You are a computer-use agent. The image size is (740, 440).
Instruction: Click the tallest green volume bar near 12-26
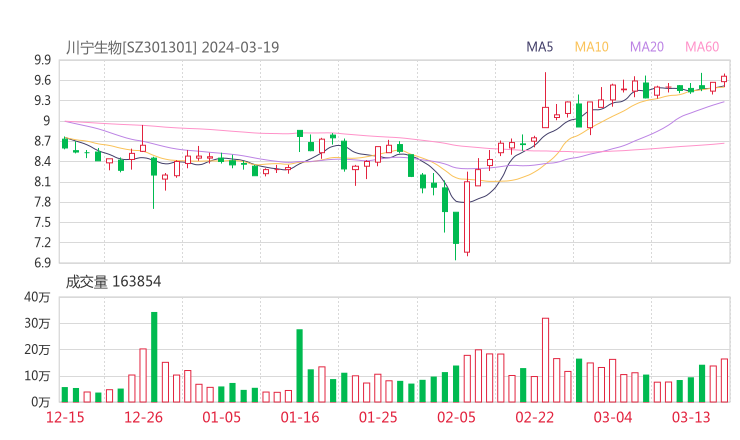pos(154,357)
